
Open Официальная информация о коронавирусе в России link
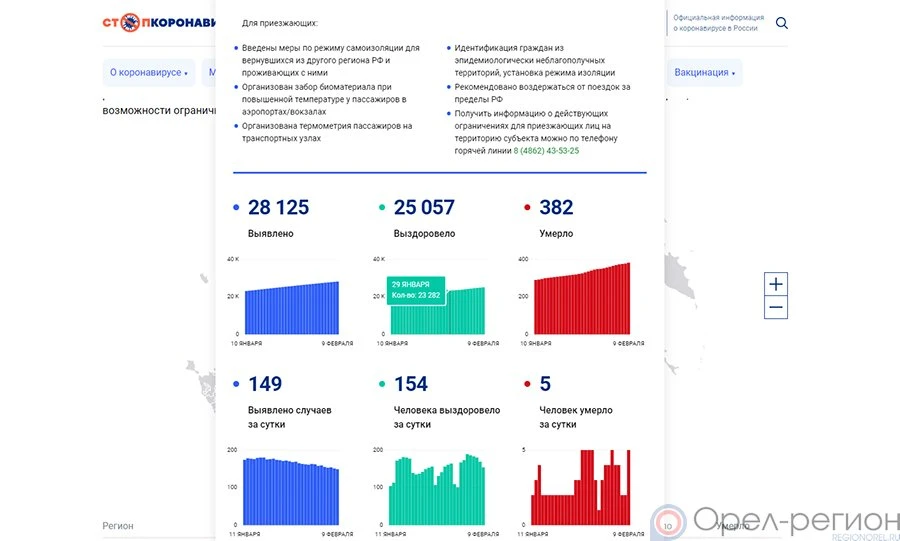(718, 23)
